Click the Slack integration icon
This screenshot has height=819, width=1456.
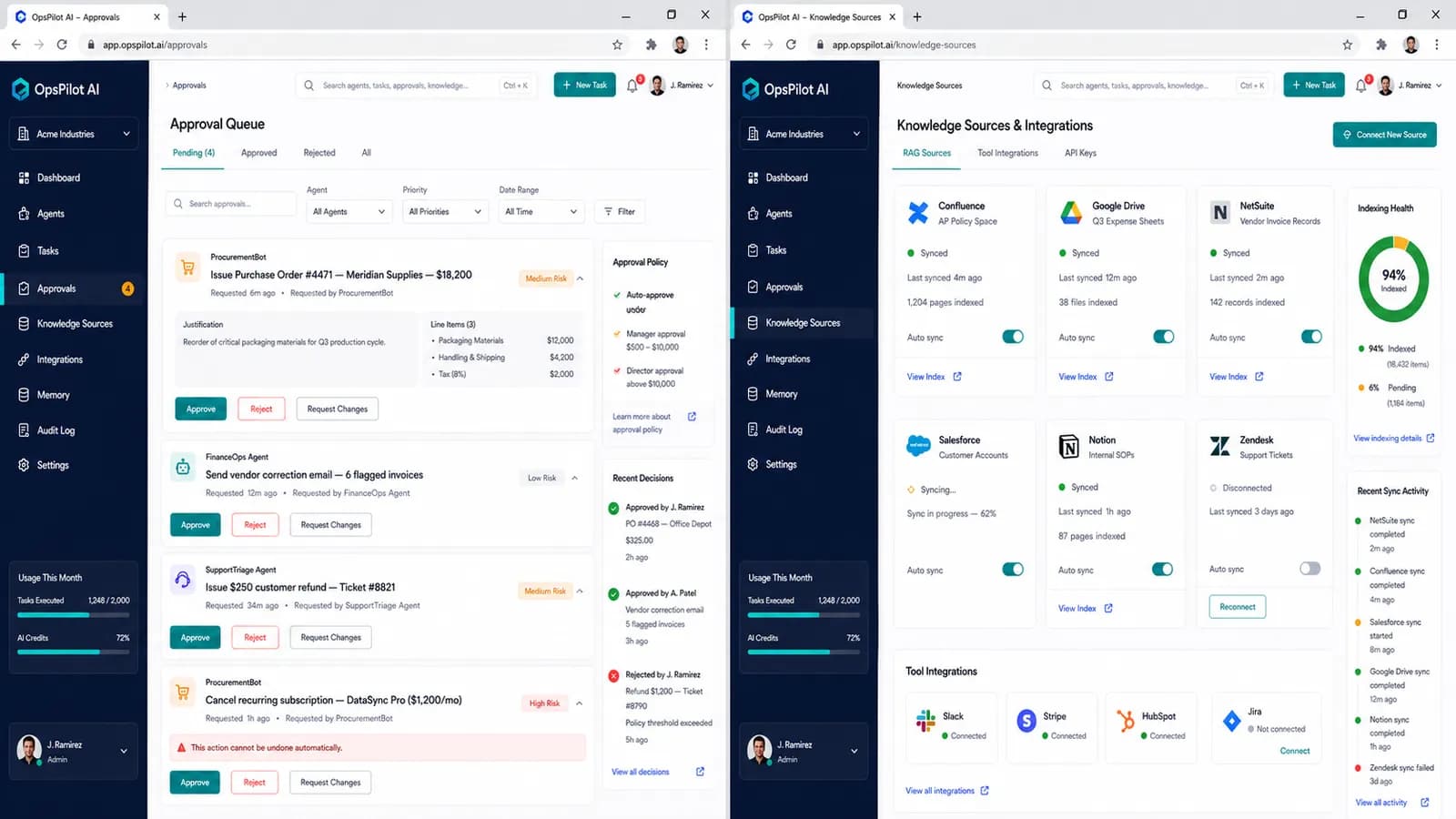pyautogui.click(x=925, y=722)
